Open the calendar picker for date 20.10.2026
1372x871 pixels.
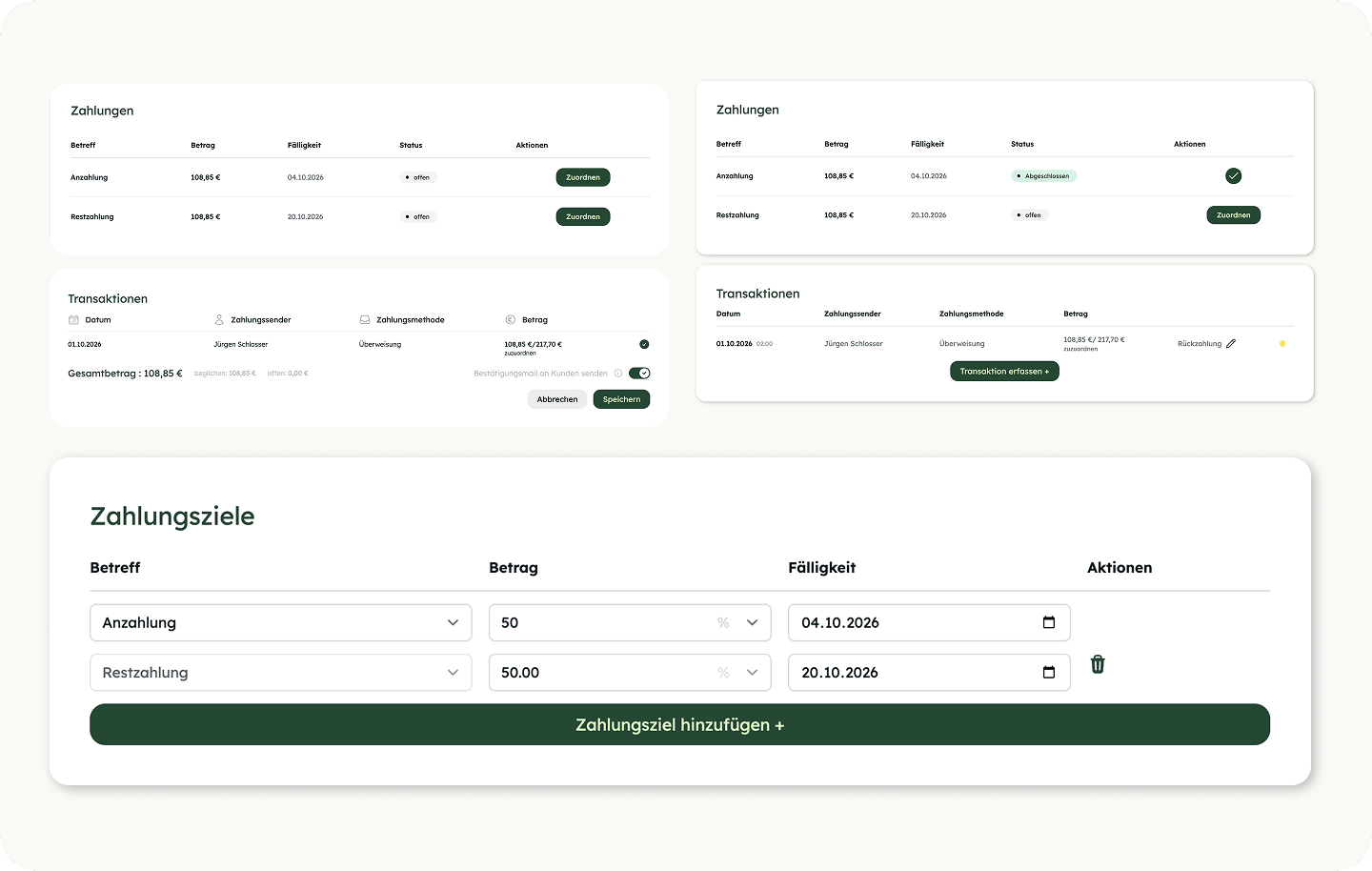click(1049, 672)
